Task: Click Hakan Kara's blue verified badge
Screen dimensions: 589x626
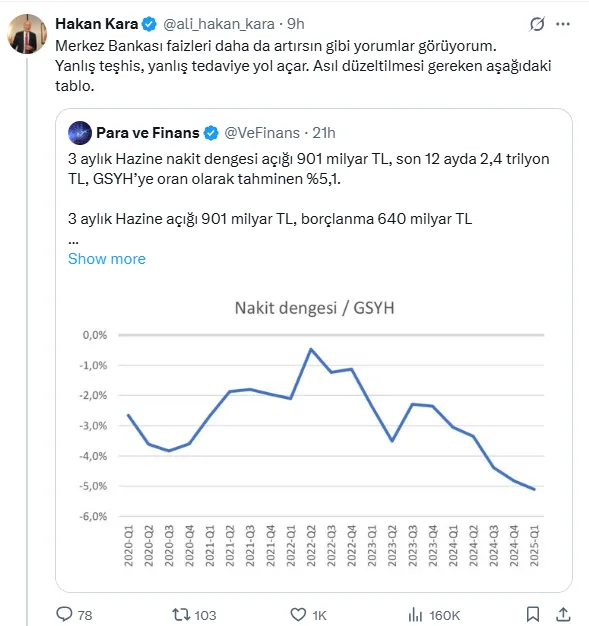Action: point(149,24)
